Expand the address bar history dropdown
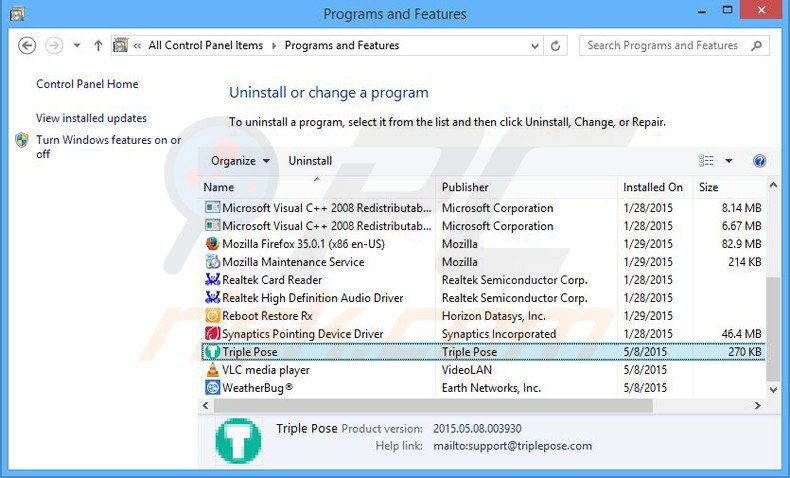The image size is (790, 478). [x=535, y=46]
